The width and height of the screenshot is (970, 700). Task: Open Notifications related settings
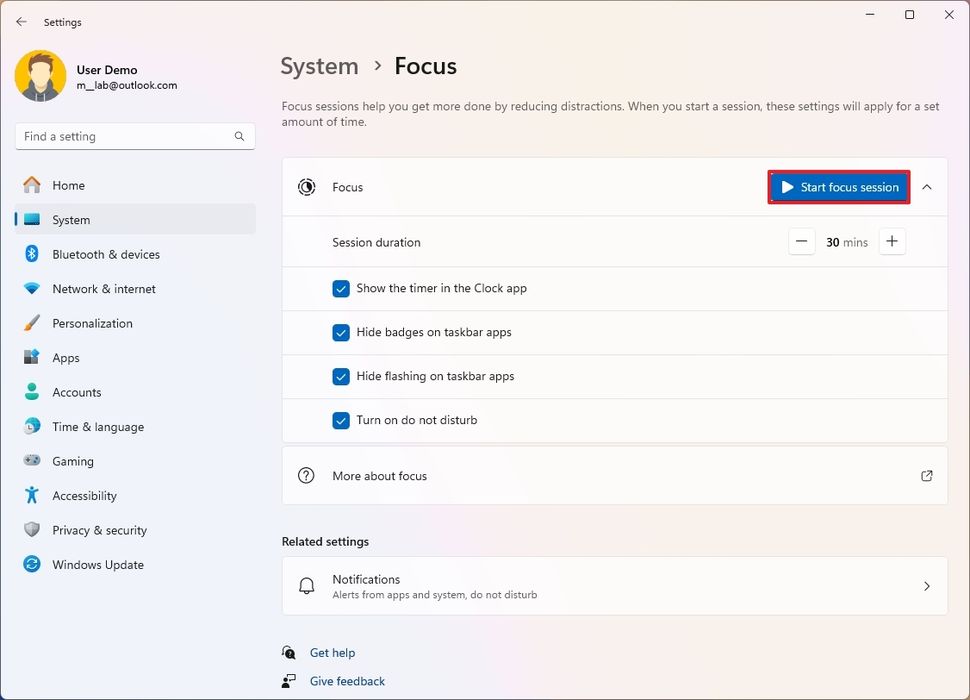tap(615, 585)
